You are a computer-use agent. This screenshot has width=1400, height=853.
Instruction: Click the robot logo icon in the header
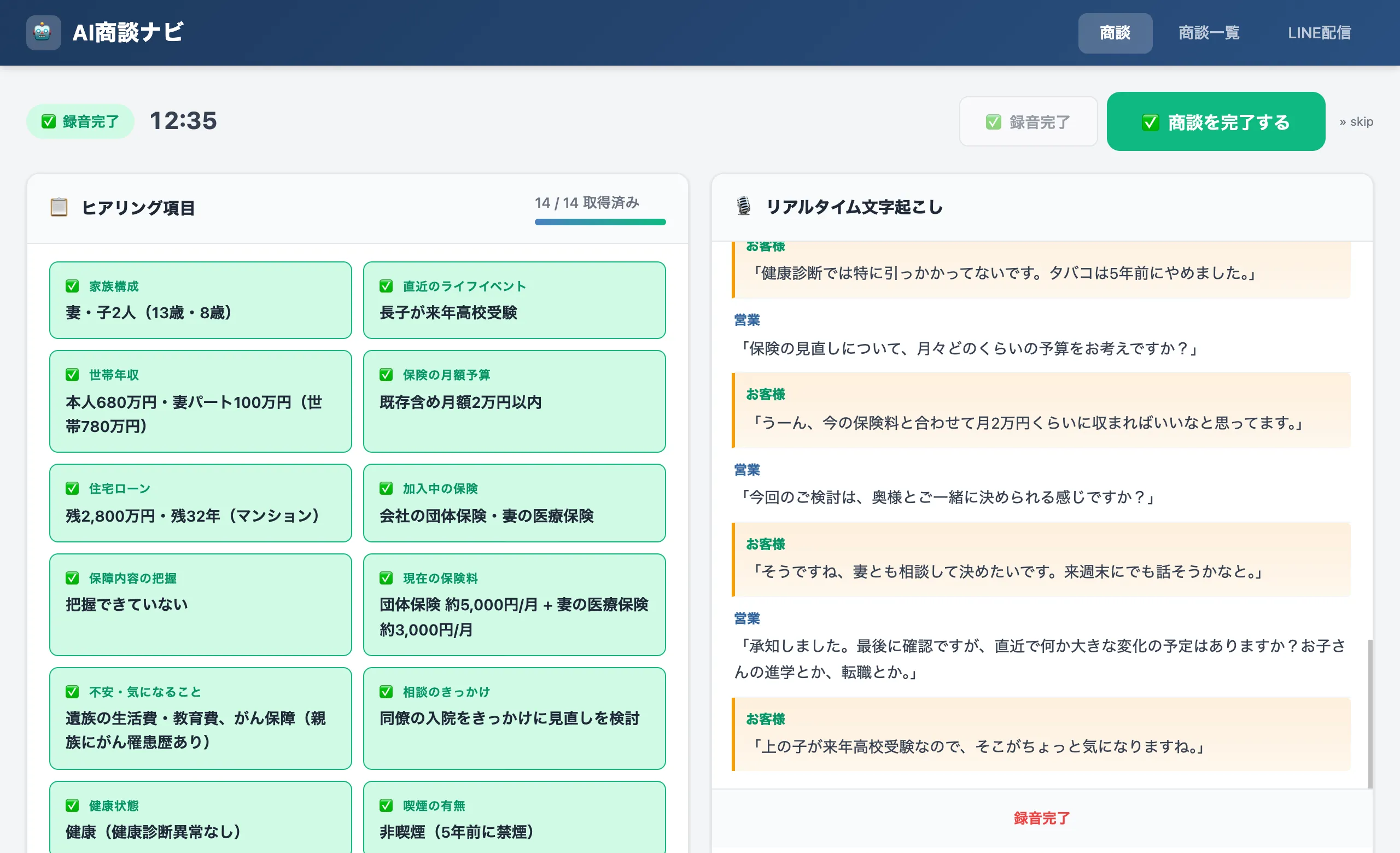point(43,32)
